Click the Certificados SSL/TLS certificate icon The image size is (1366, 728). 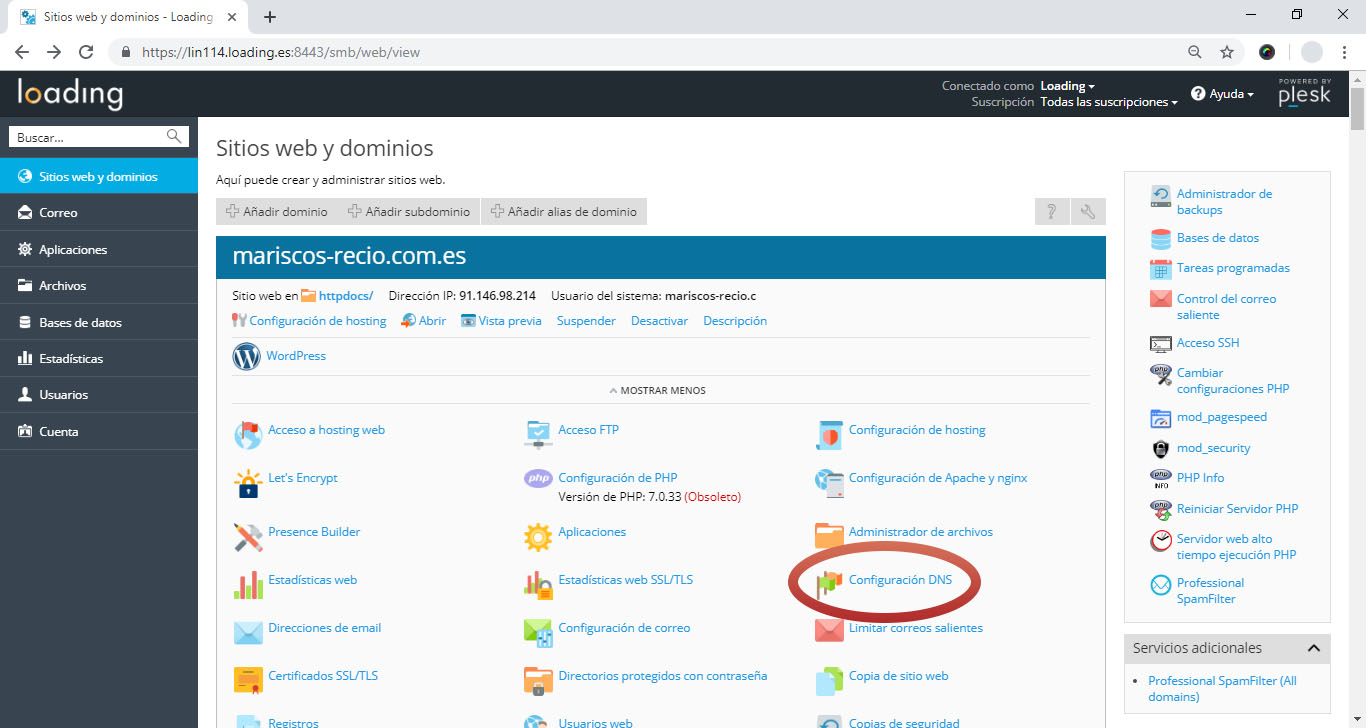[x=247, y=681]
